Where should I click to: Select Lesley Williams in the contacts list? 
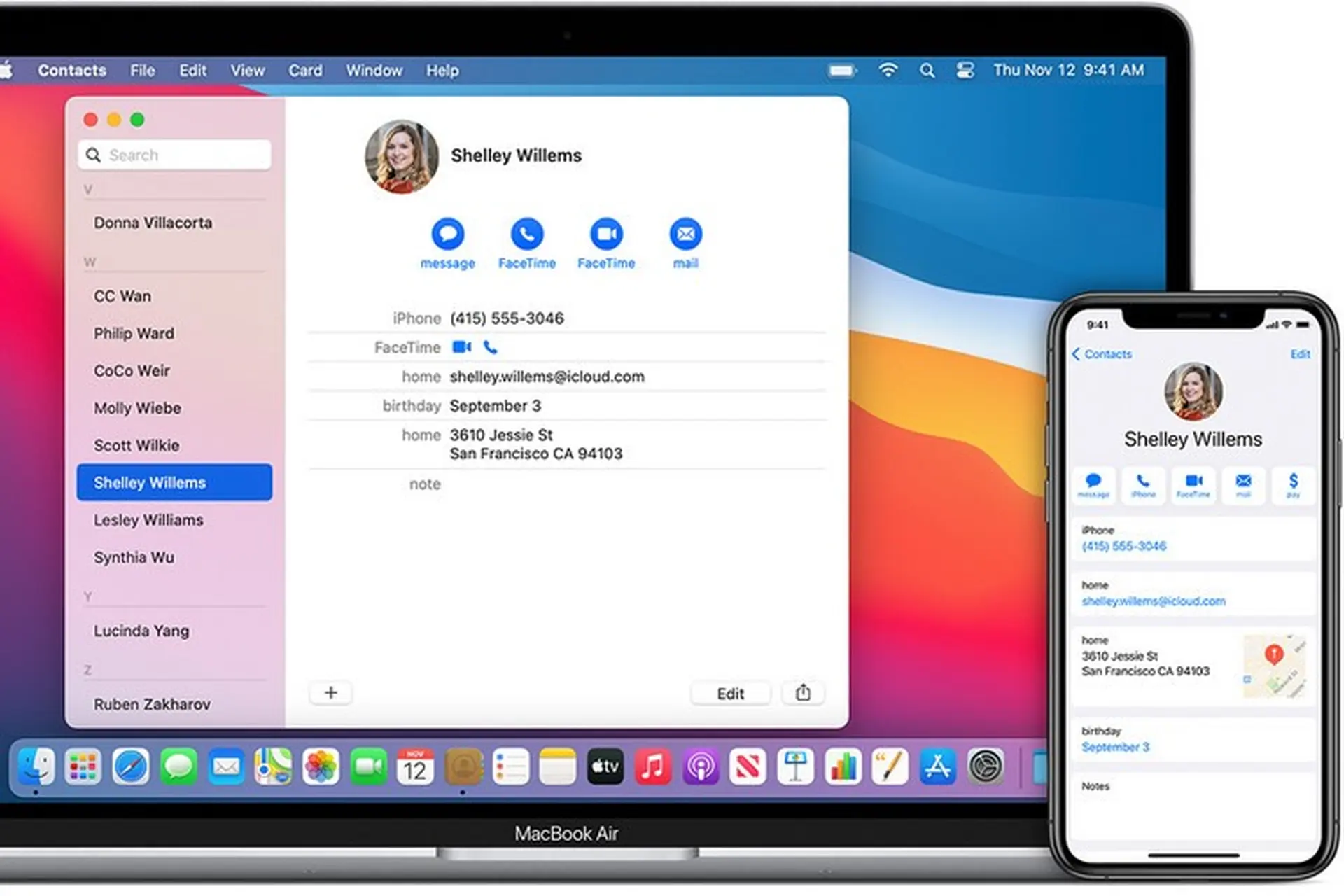pyautogui.click(x=148, y=520)
